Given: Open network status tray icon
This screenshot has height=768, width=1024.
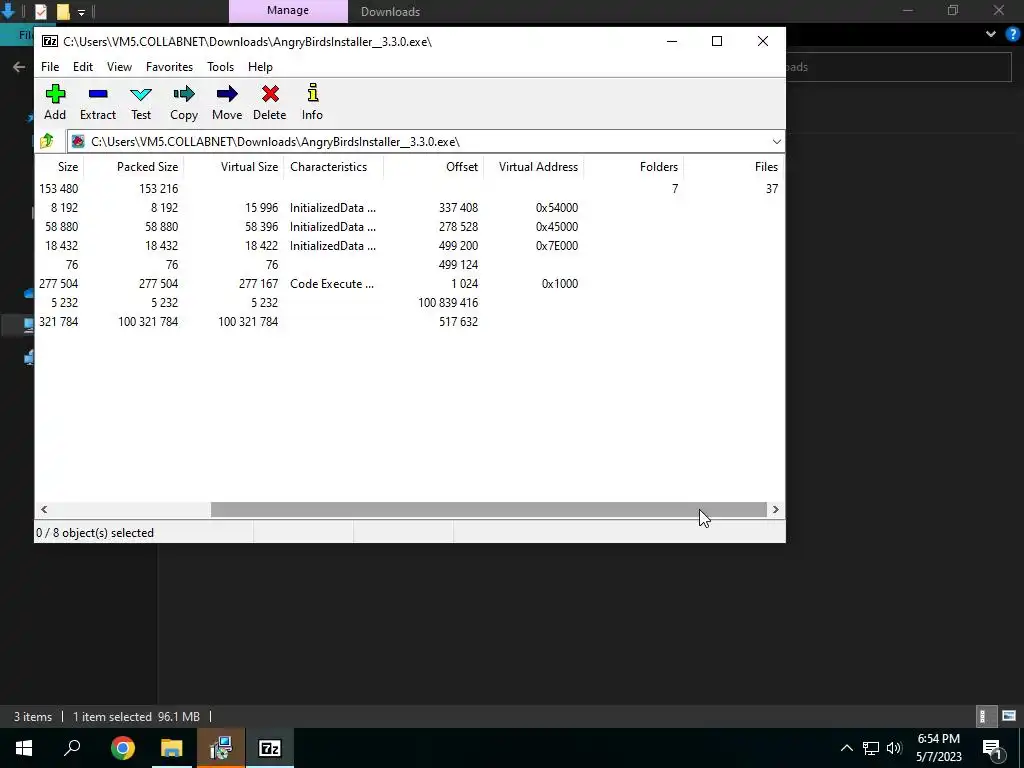Looking at the screenshot, I should [x=871, y=748].
